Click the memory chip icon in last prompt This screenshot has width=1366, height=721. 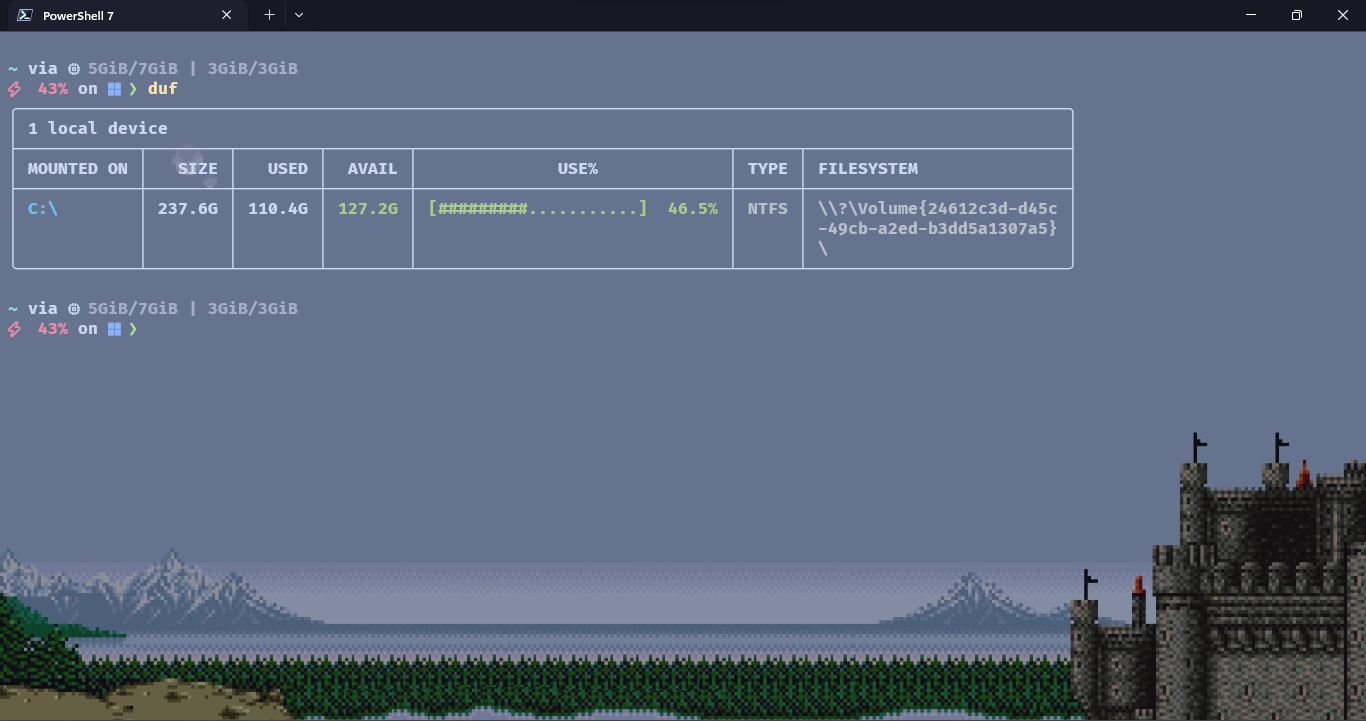(x=74, y=309)
